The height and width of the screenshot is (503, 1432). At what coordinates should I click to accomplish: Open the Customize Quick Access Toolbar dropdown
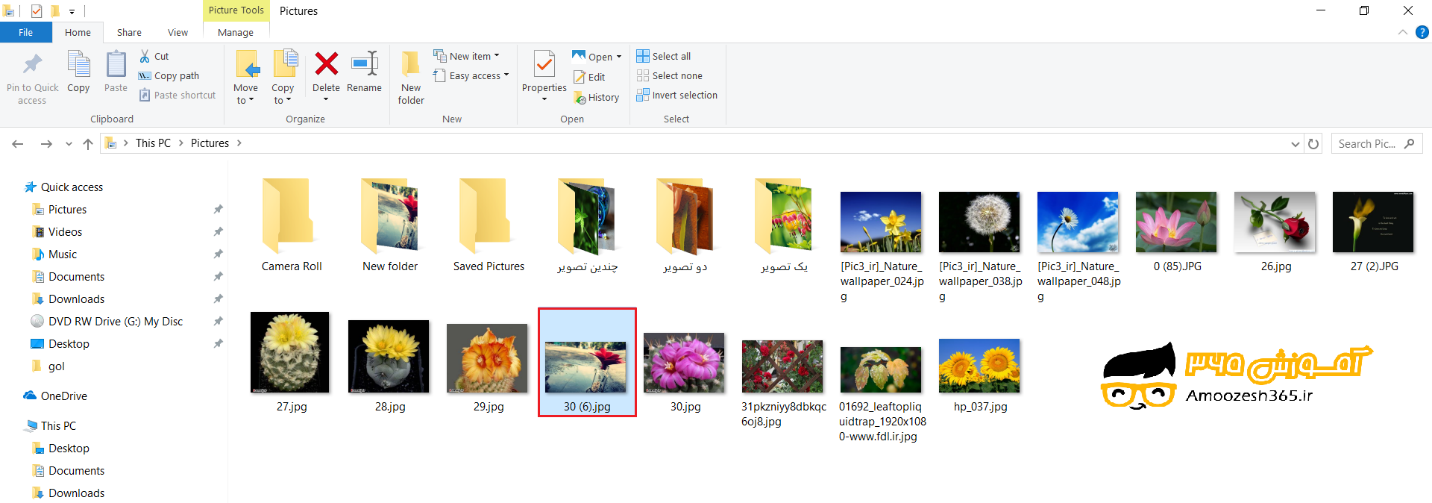(71, 11)
